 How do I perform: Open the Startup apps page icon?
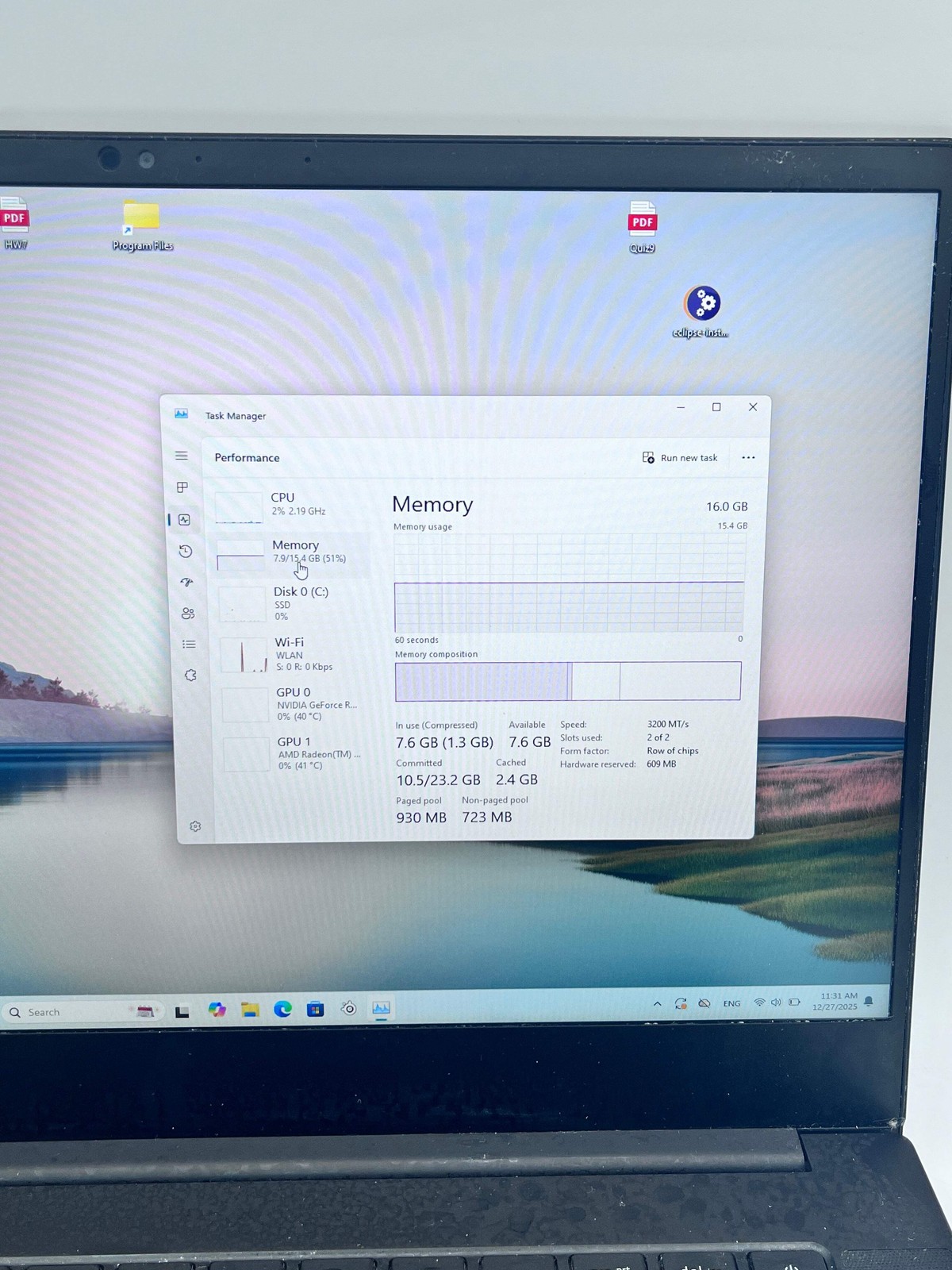186,582
